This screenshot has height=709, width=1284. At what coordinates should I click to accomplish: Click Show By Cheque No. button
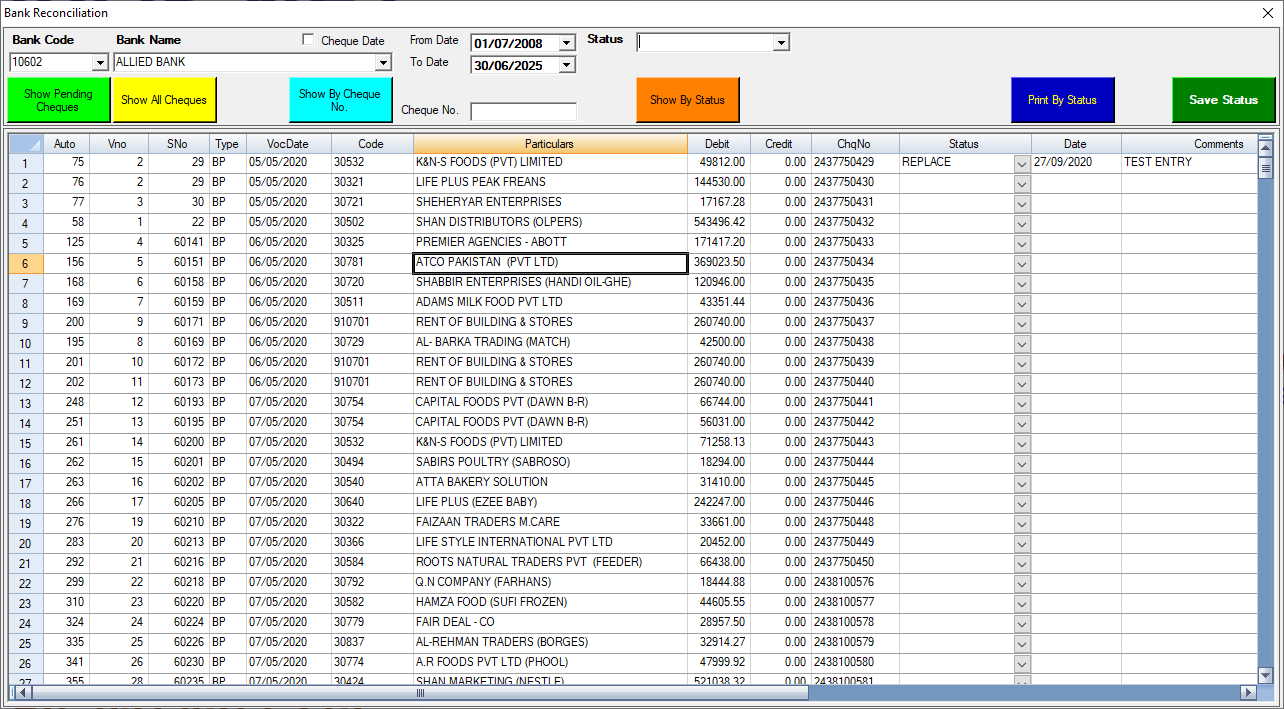click(x=340, y=100)
